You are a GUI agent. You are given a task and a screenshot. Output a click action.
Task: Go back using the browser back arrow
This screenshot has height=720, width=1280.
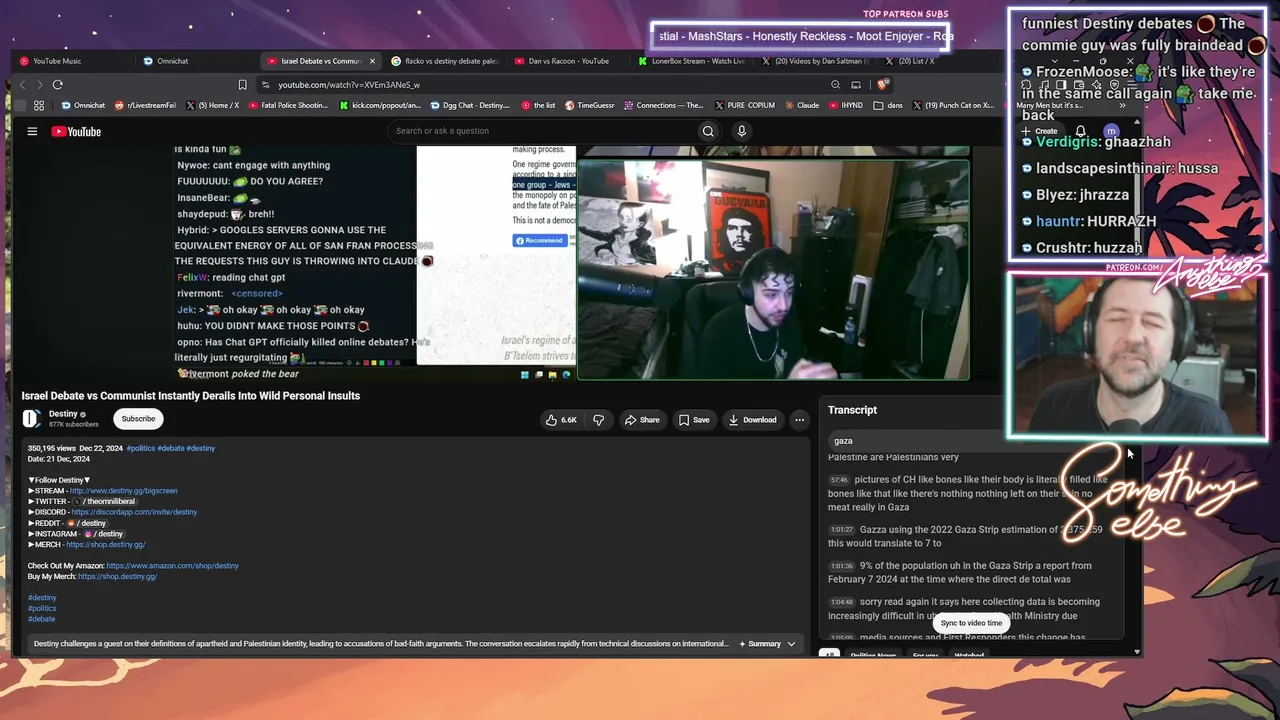[x=22, y=85]
